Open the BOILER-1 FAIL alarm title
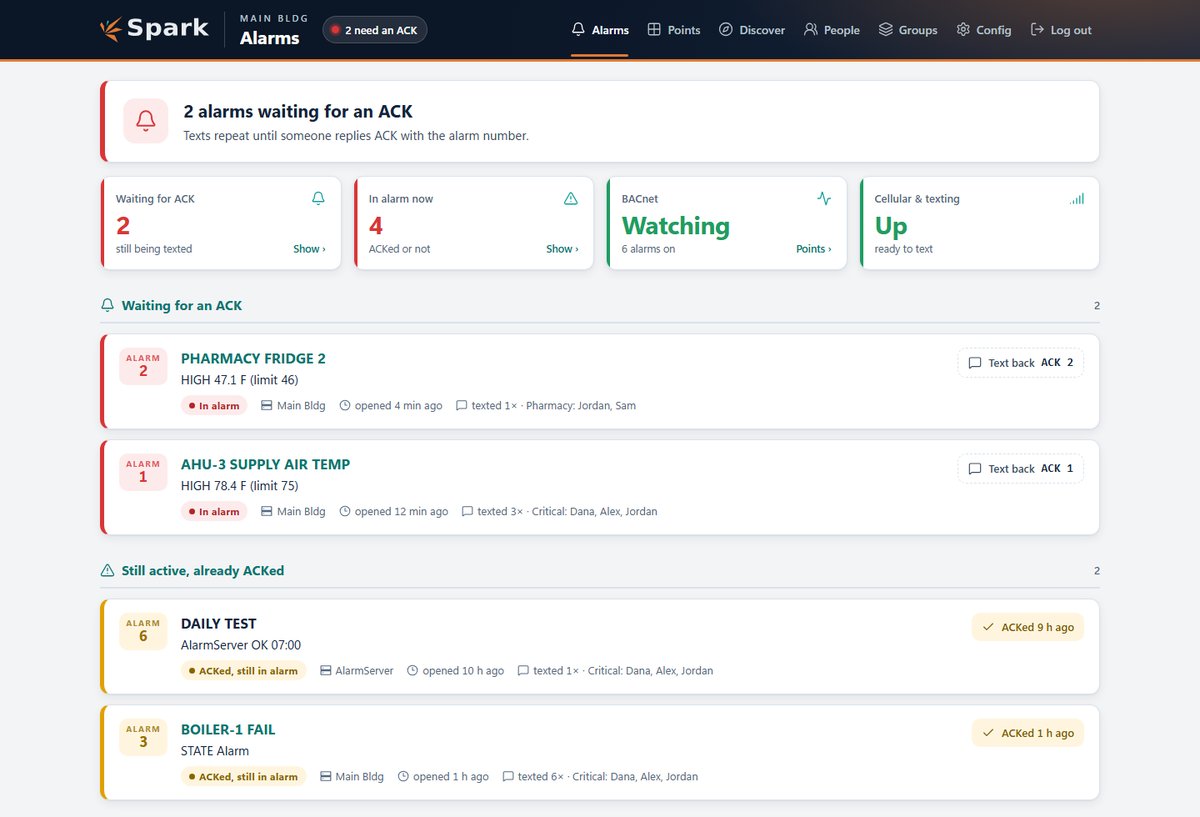This screenshot has height=817, width=1200. pyautogui.click(x=228, y=730)
